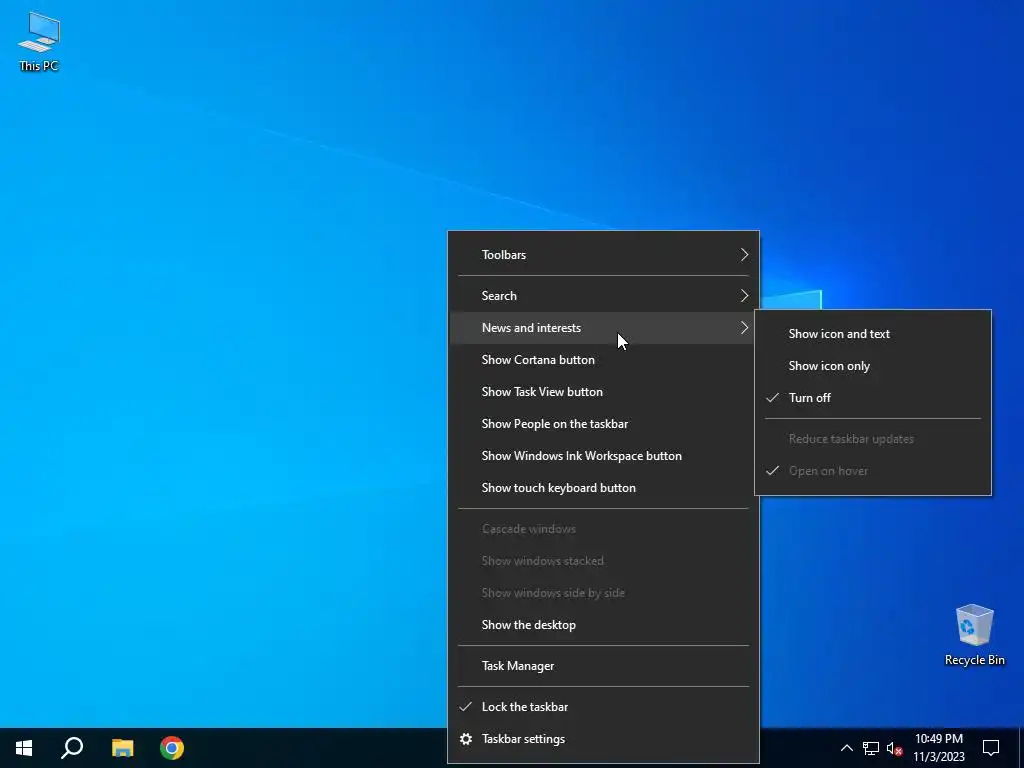The height and width of the screenshot is (768, 1024).
Task: Select the checked Turn off option
Action: [x=872, y=398]
